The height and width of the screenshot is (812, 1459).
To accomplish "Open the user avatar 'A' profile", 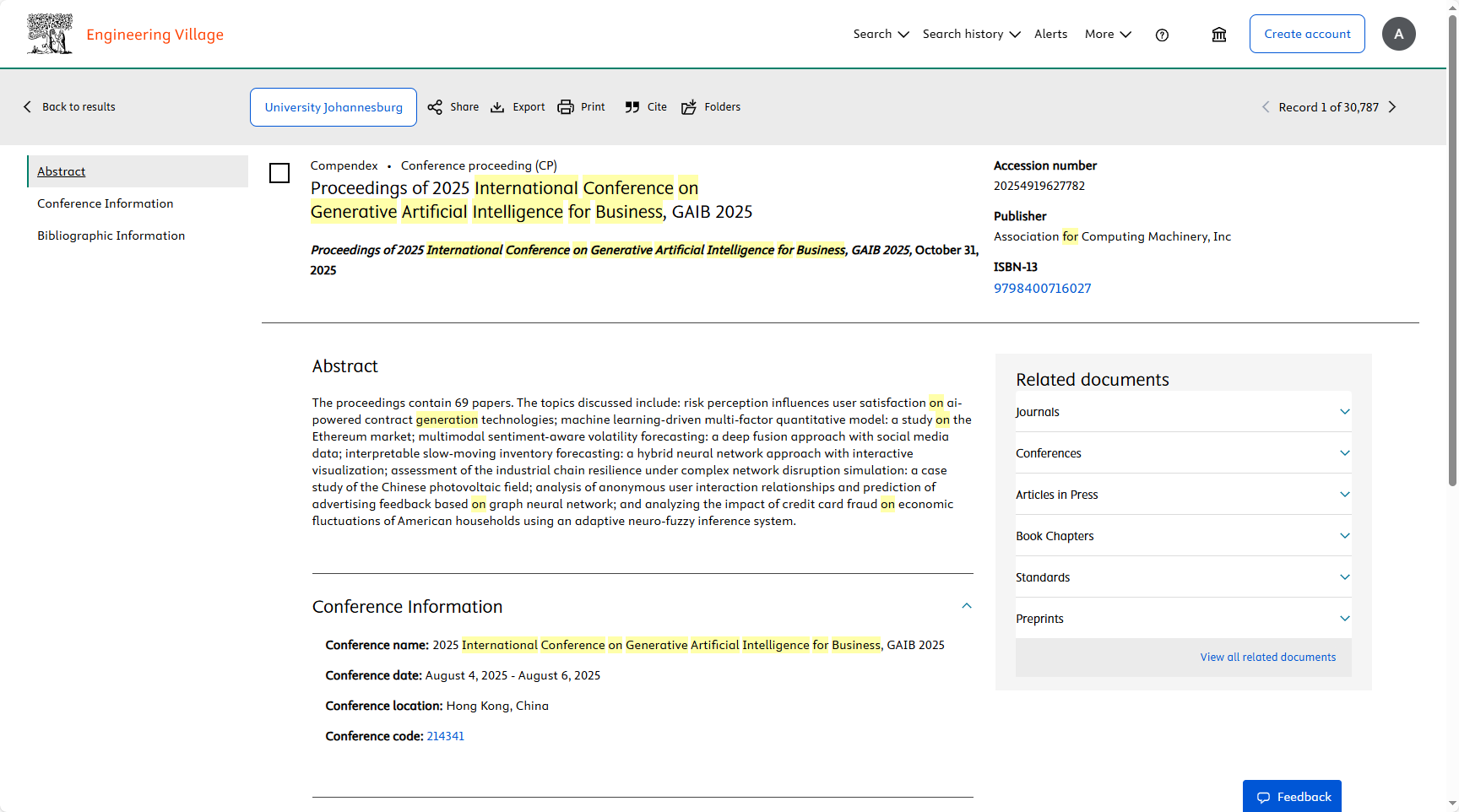I will coord(1398,34).
